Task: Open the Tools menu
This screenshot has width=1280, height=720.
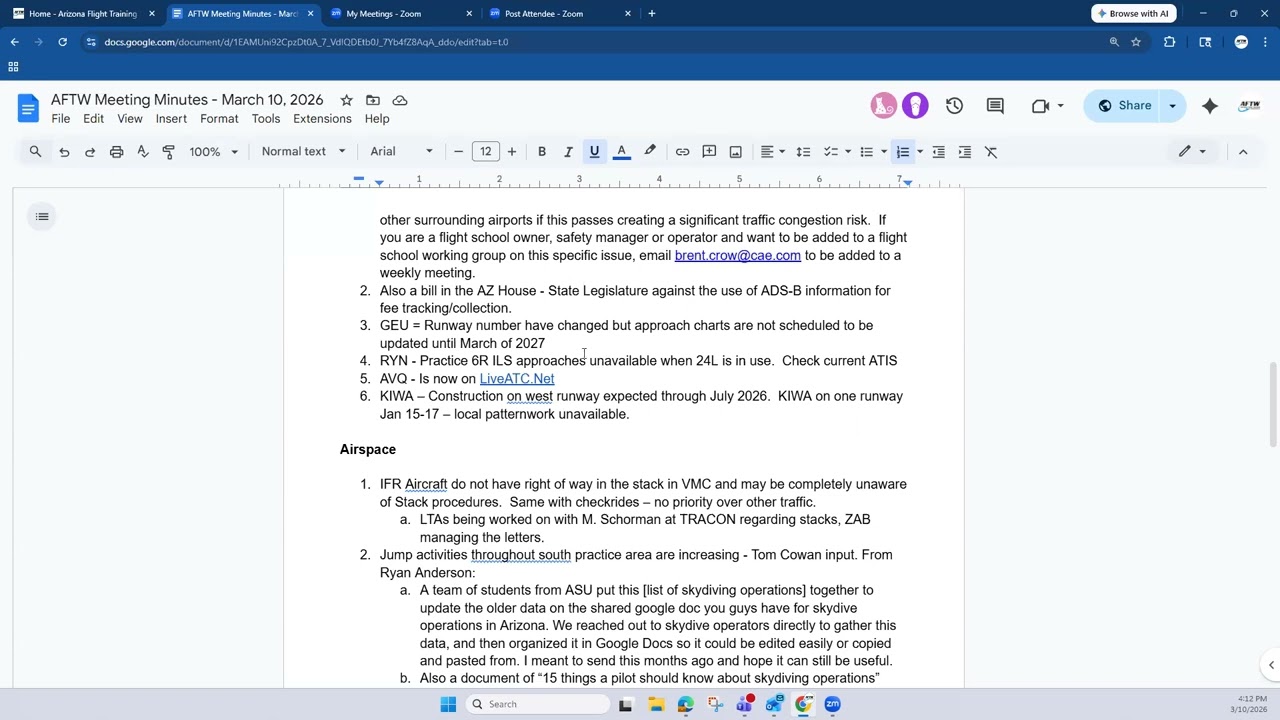Action: (x=266, y=119)
